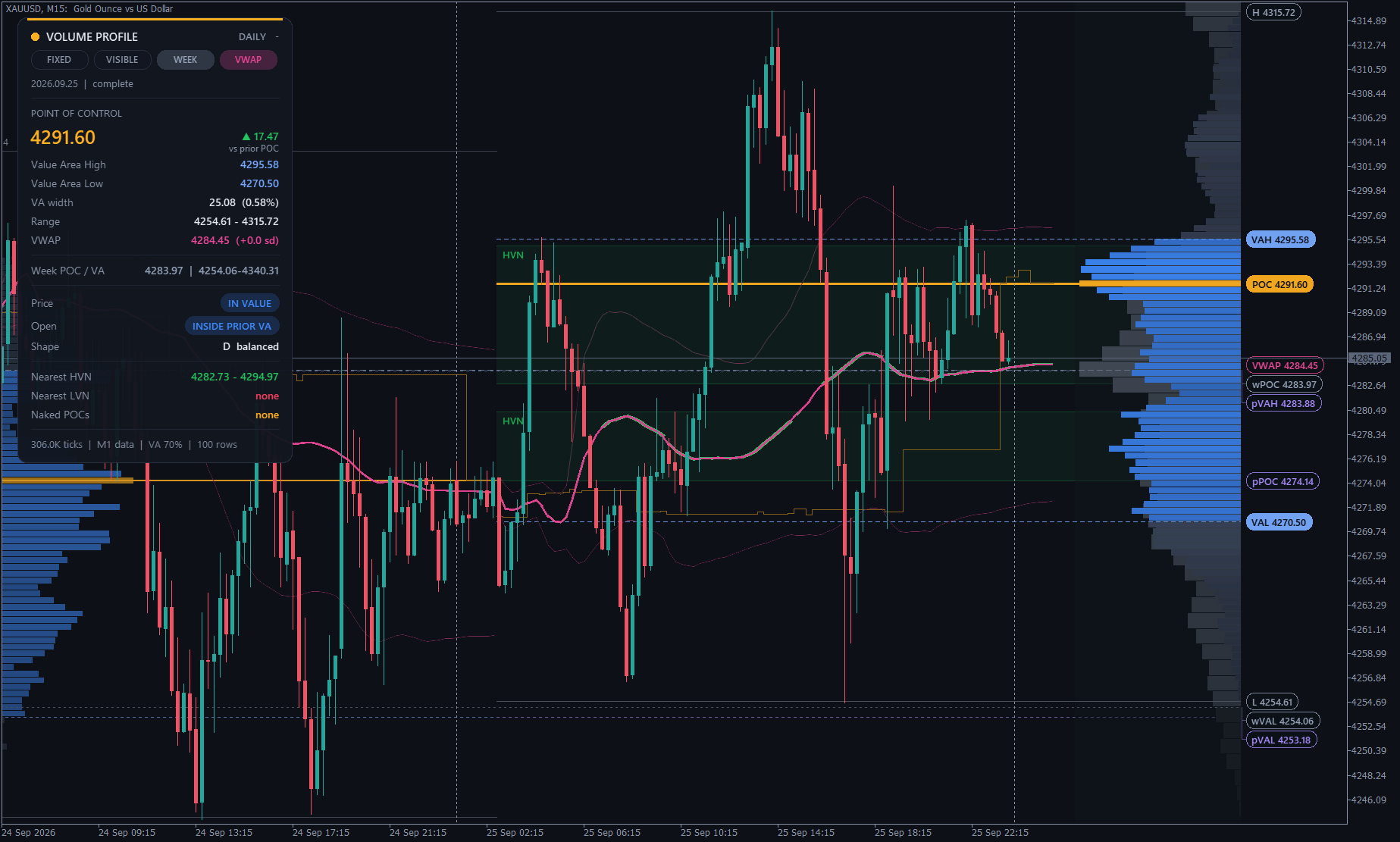Click the INSIDE PRIOR VA badge
This screenshot has width=1400, height=842.
[232, 326]
